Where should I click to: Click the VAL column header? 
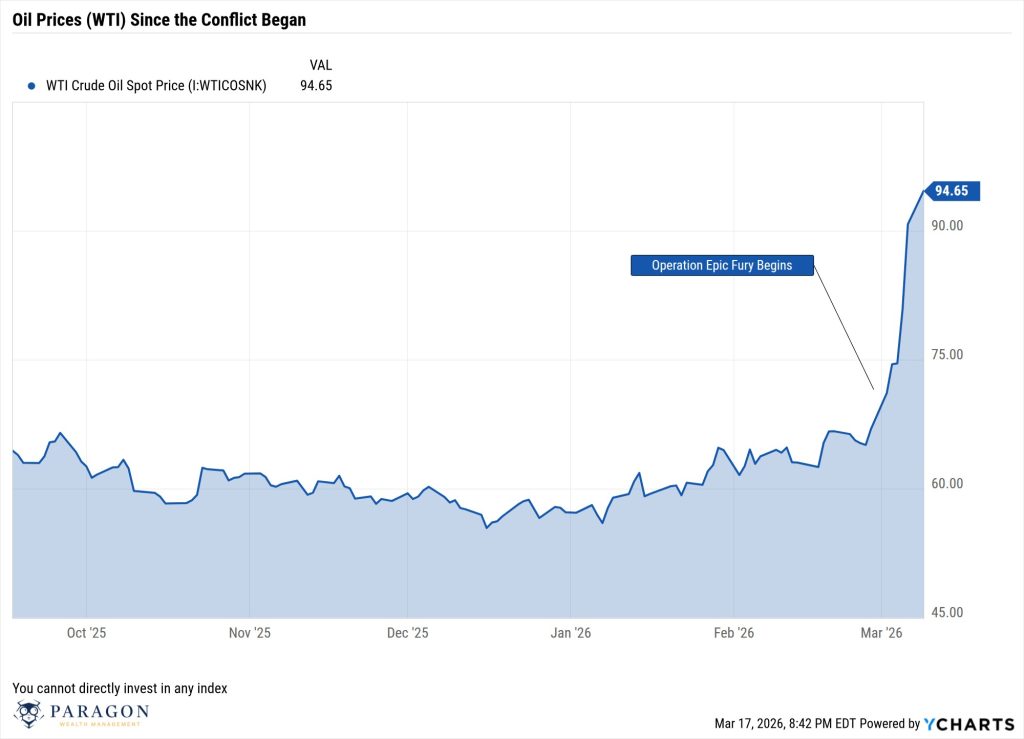click(320, 65)
